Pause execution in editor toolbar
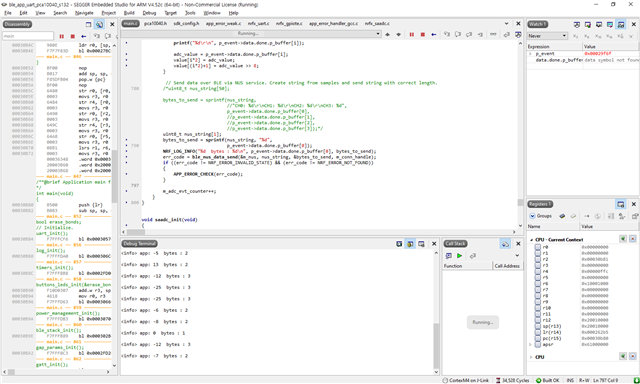 pyautogui.click(x=411, y=34)
